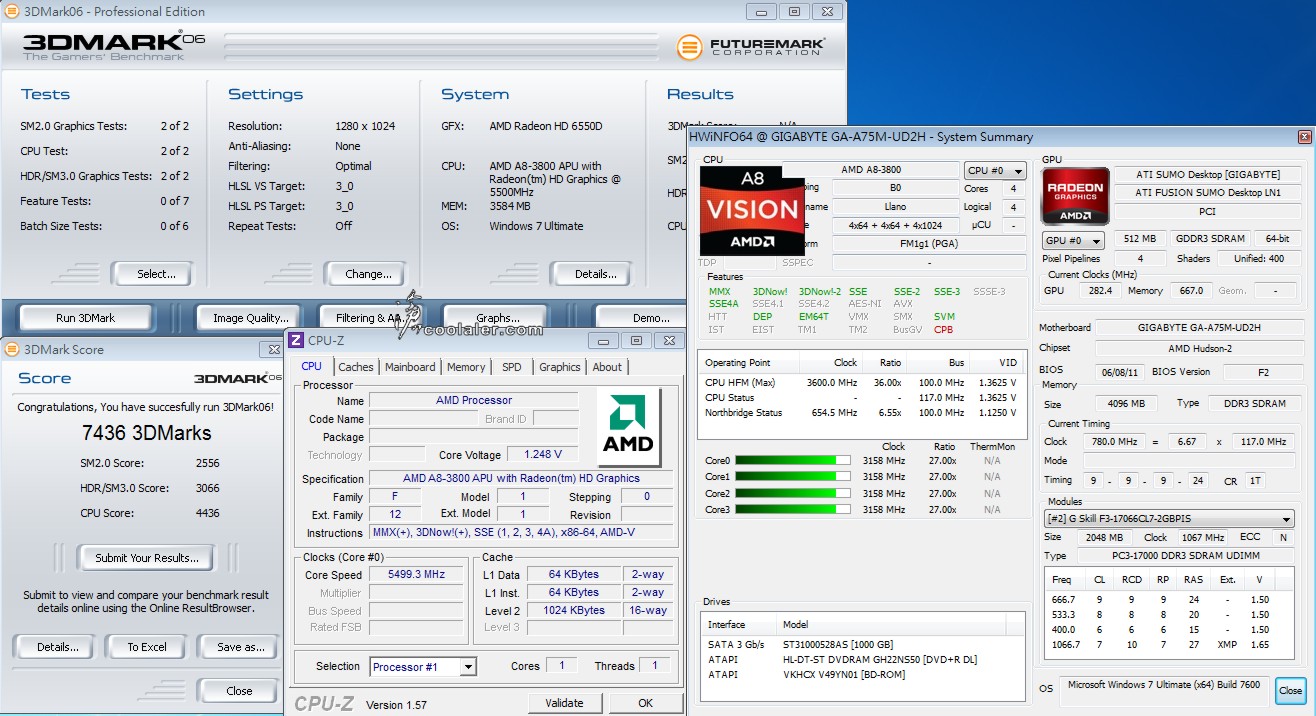The width and height of the screenshot is (1316, 716).
Task: Click the FM1g1 (PGA) platform field
Action: 927,244
